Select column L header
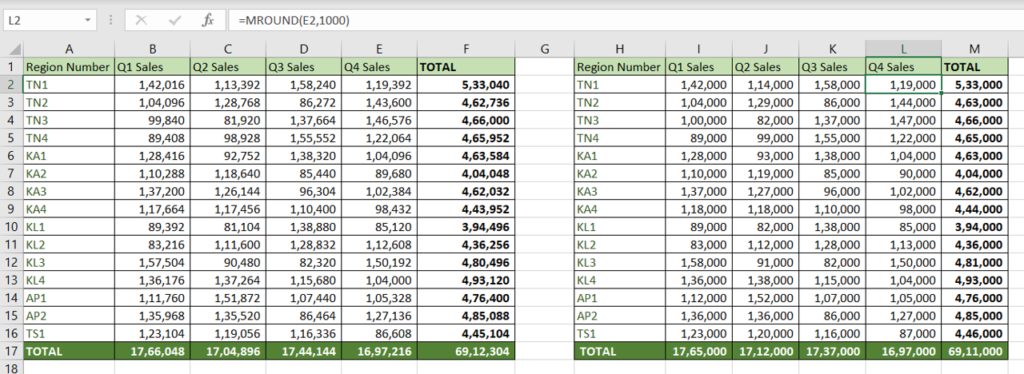The image size is (1024, 374). click(x=903, y=49)
